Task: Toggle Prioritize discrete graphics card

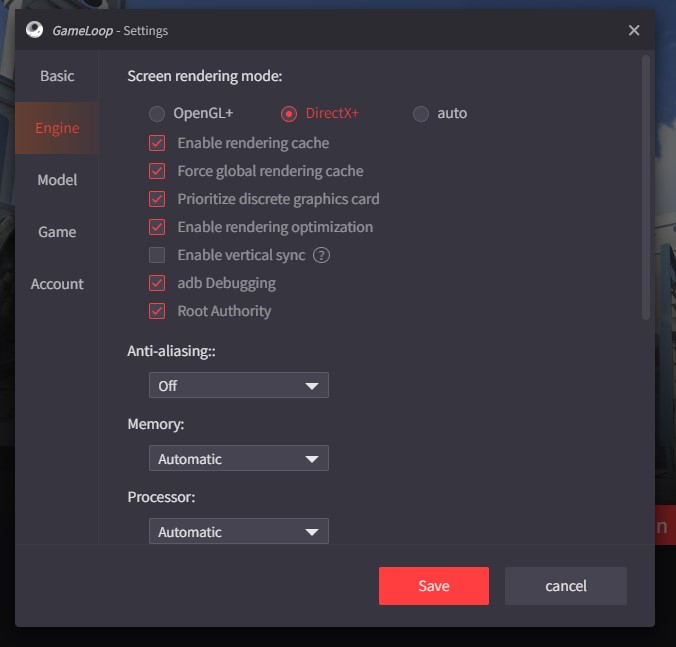Action: (x=157, y=199)
